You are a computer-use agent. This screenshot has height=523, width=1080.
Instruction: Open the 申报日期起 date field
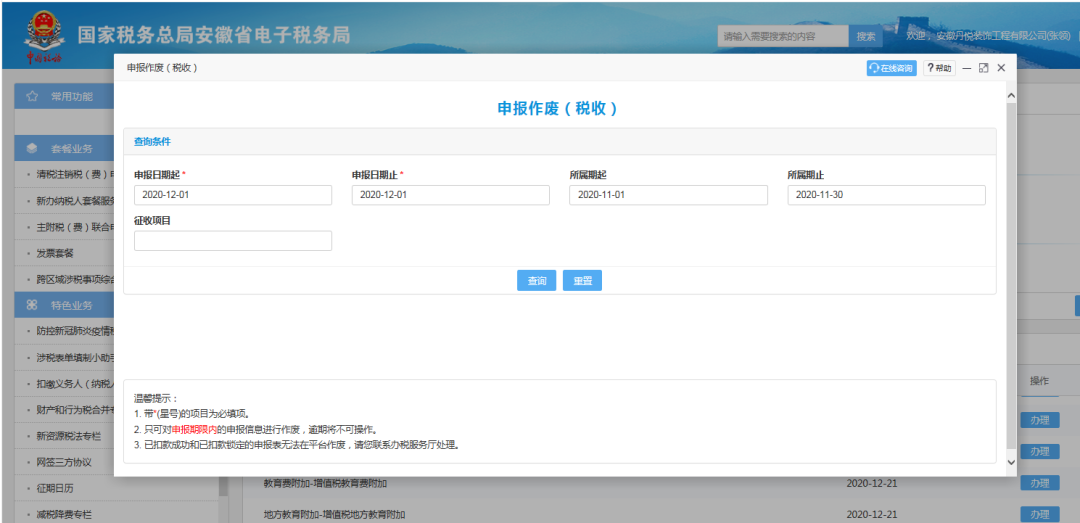pos(232,195)
